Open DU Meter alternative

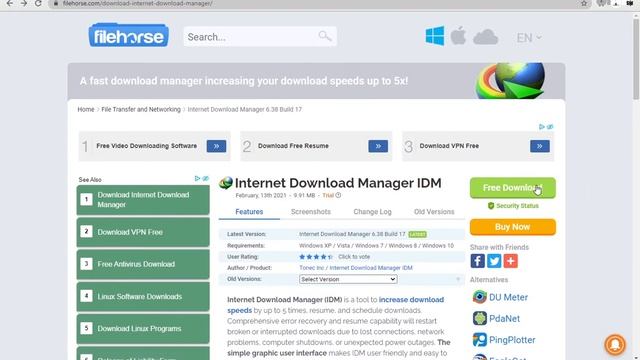[508, 297]
